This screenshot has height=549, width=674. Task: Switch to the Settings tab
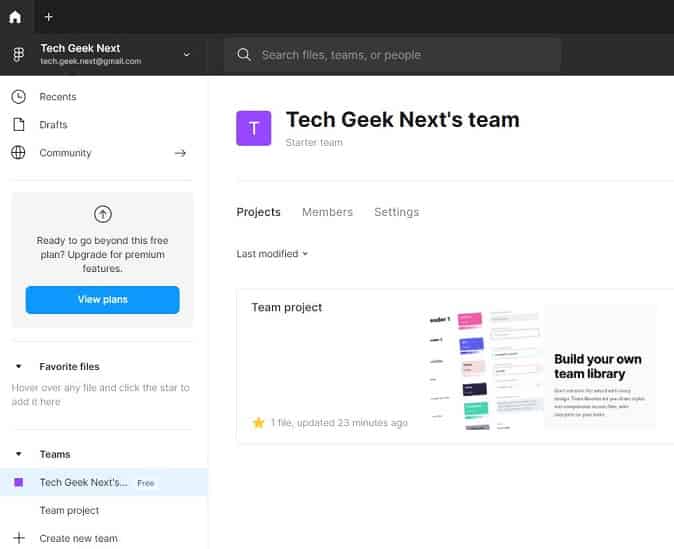click(x=396, y=212)
